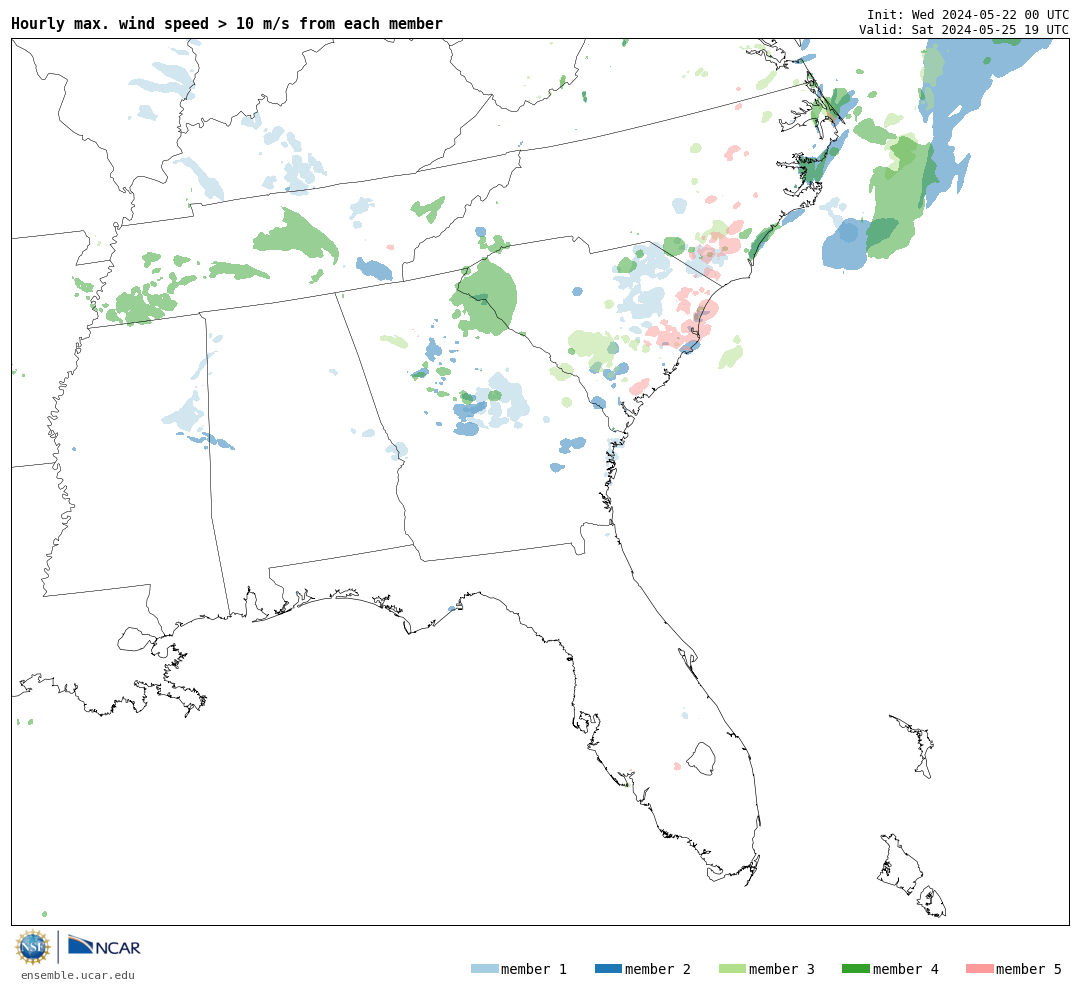
Task: Click the member 1 light blue swatch
Action: (484, 969)
